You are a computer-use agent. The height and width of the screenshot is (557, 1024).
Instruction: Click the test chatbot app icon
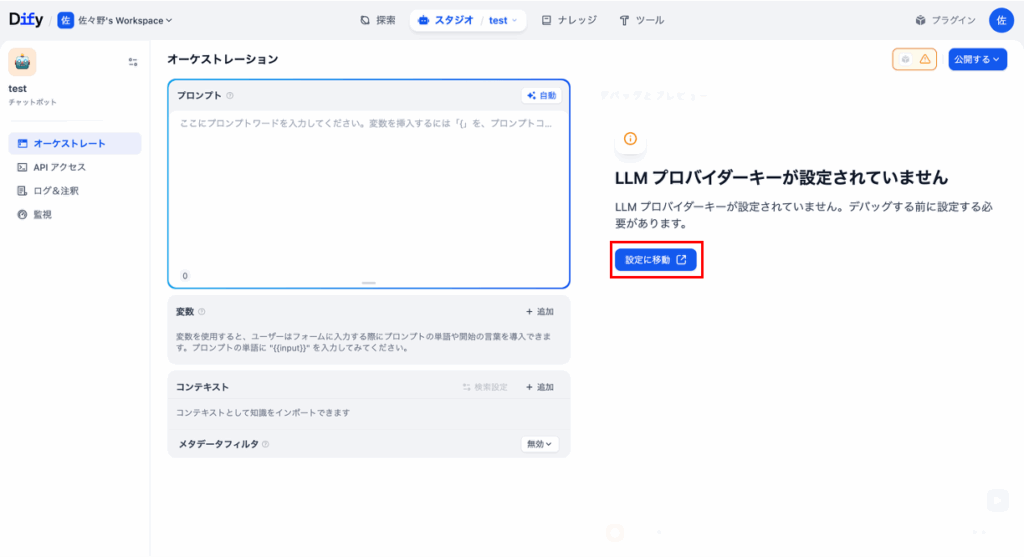click(x=22, y=62)
